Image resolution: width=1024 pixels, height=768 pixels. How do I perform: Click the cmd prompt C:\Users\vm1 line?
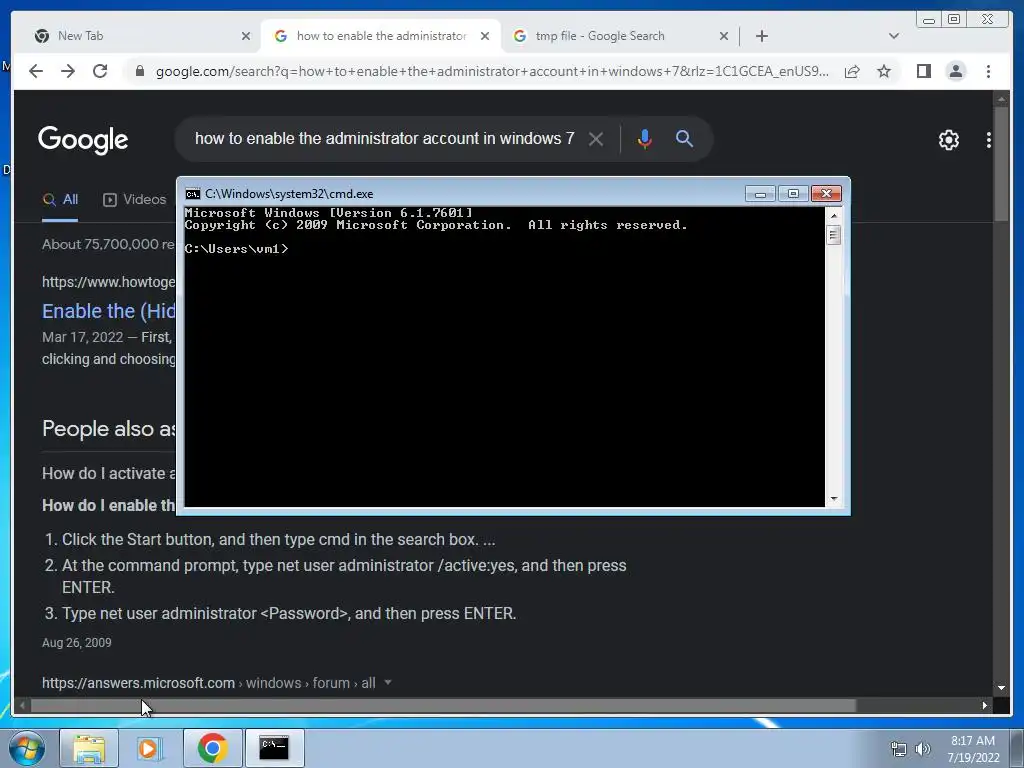[236, 249]
